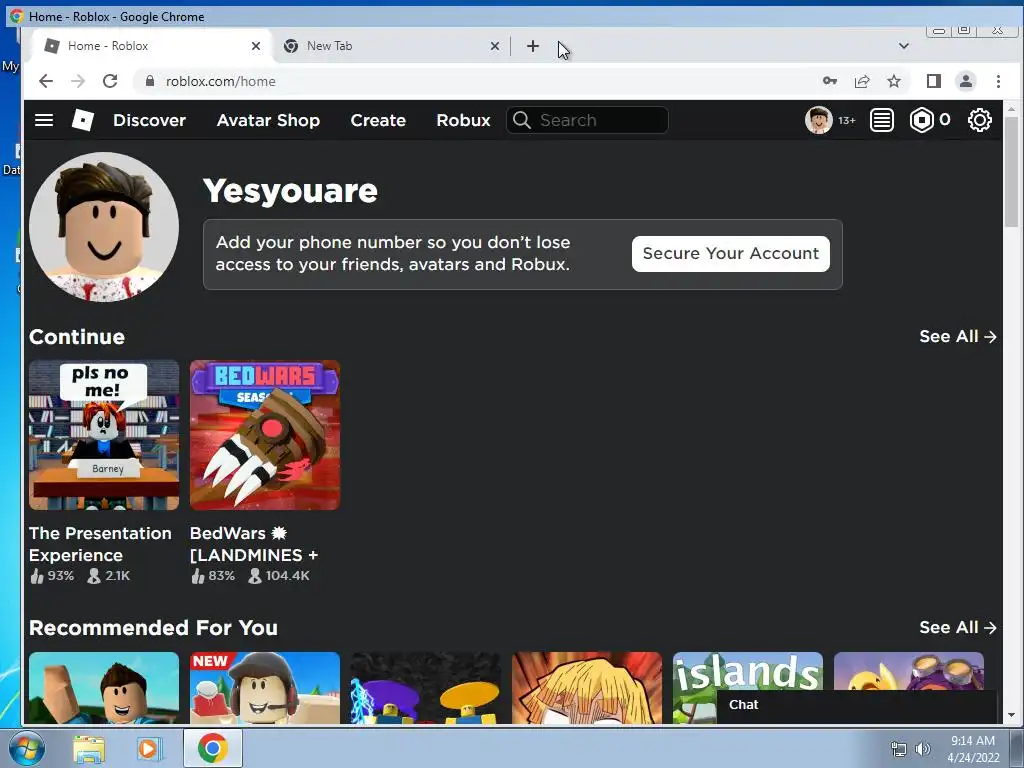Click the large Yesyouare avatar picture
The image size is (1024, 768).
104,227
